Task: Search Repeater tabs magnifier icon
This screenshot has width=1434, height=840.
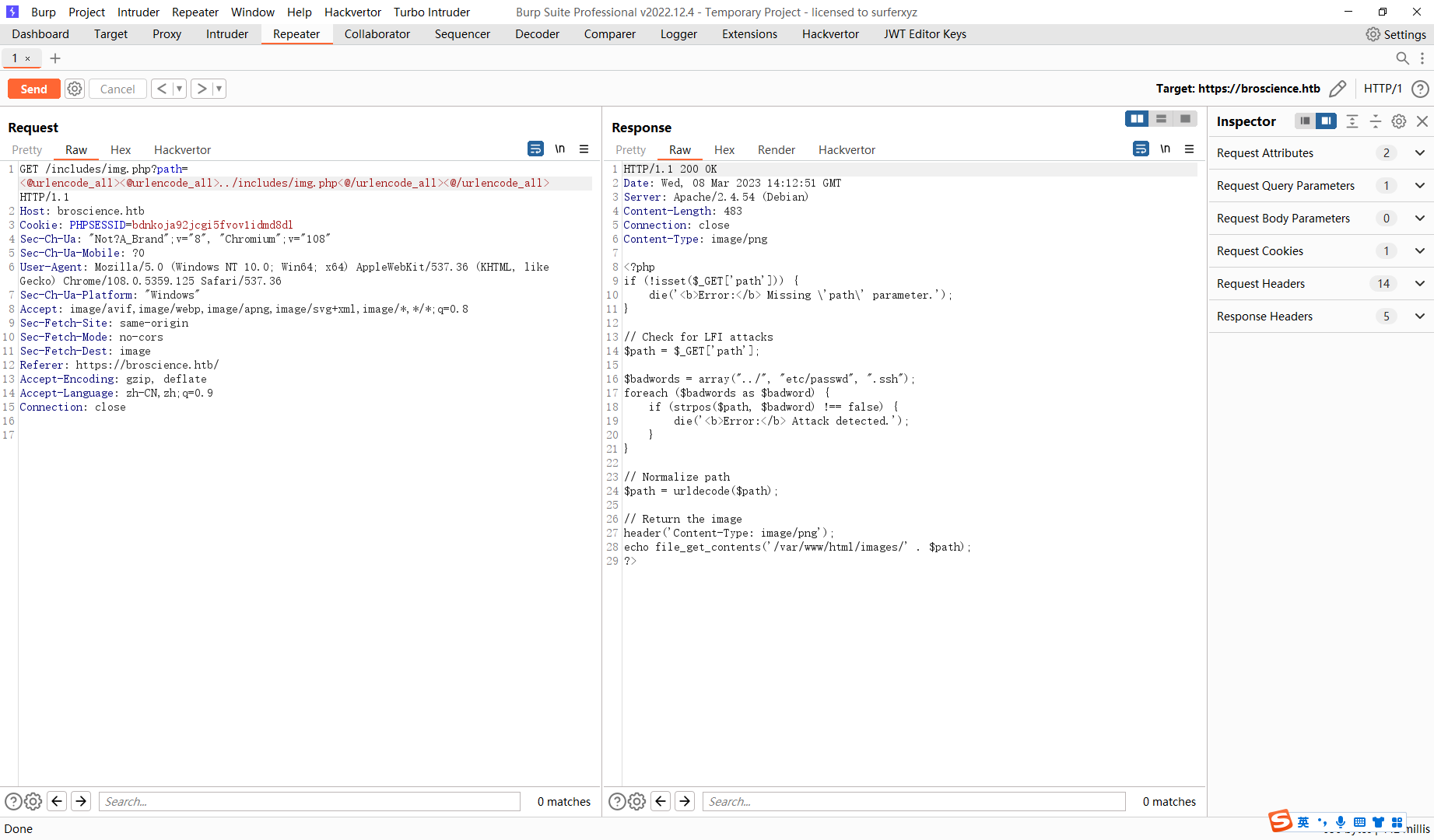Action: tap(1402, 58)
